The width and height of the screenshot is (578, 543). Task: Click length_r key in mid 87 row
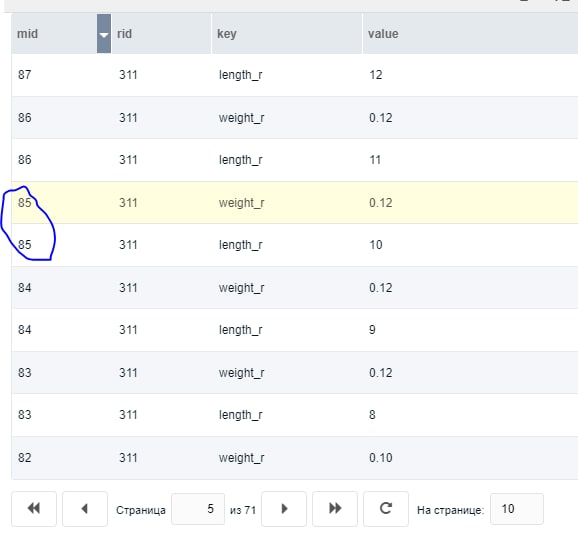tap(240, 75)
